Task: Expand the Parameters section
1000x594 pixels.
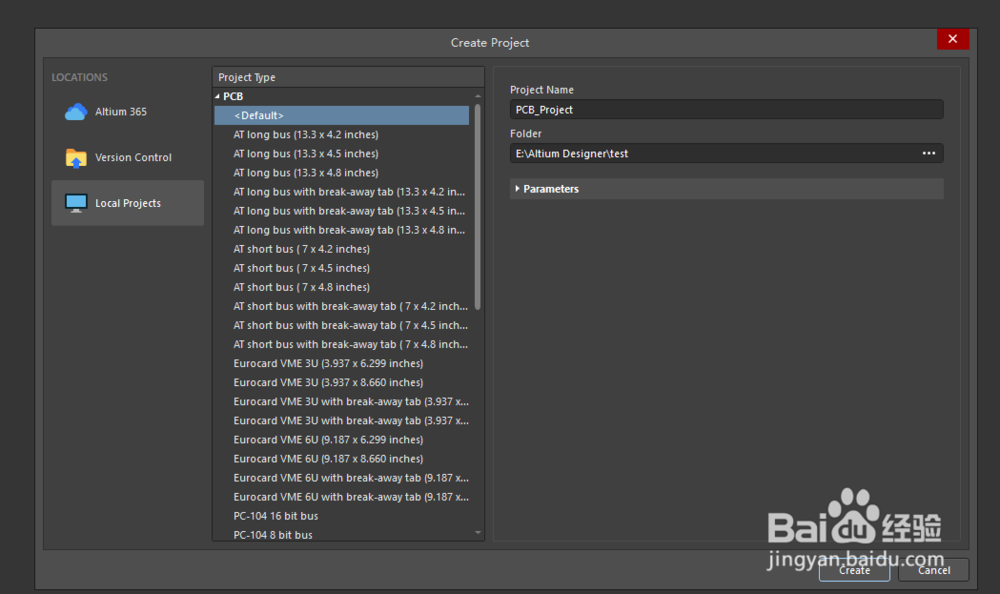Action: pyautogui.click(x=517, y=189)
